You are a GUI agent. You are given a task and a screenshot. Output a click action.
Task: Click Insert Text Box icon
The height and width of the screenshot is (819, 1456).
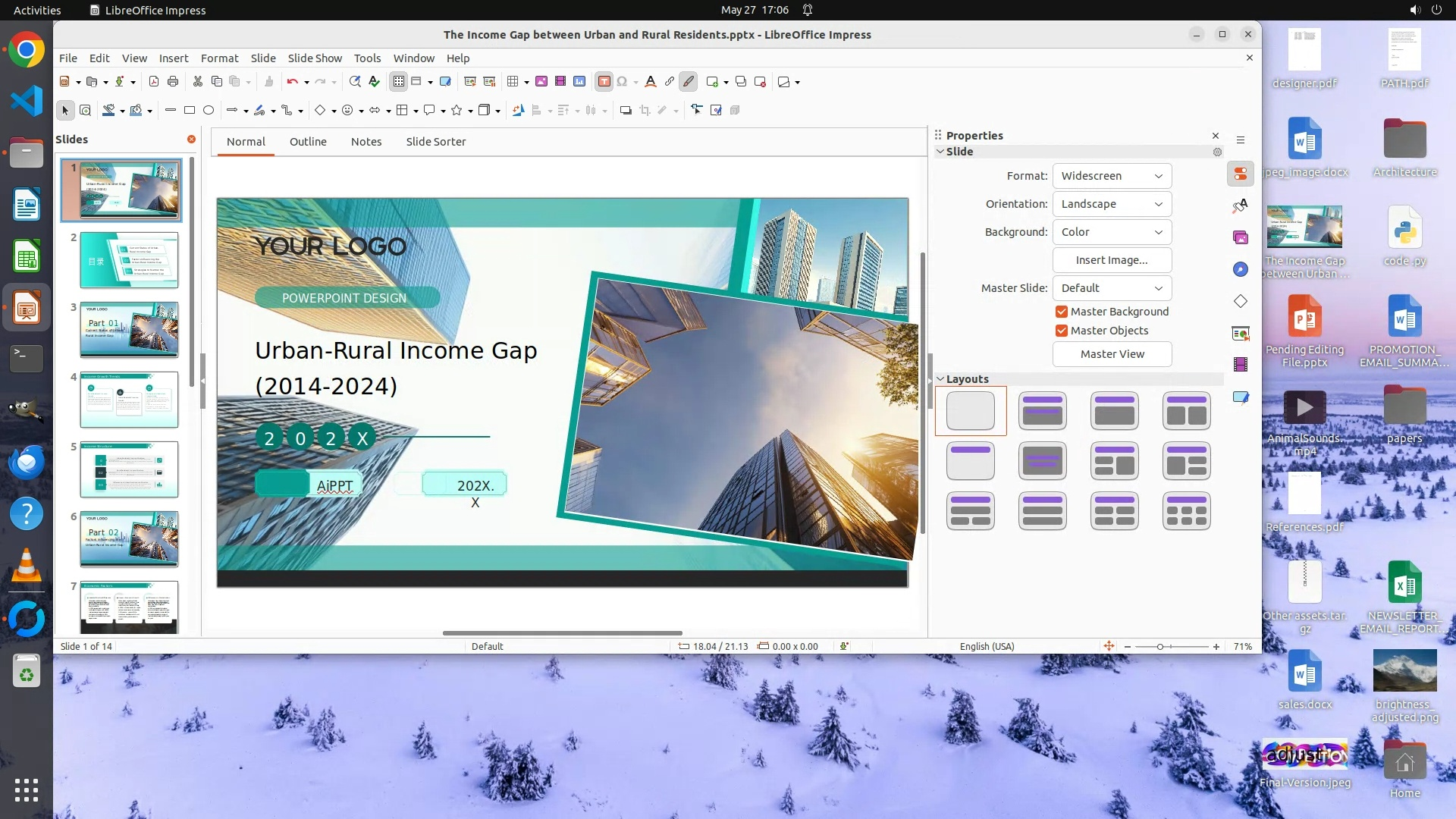604,81
